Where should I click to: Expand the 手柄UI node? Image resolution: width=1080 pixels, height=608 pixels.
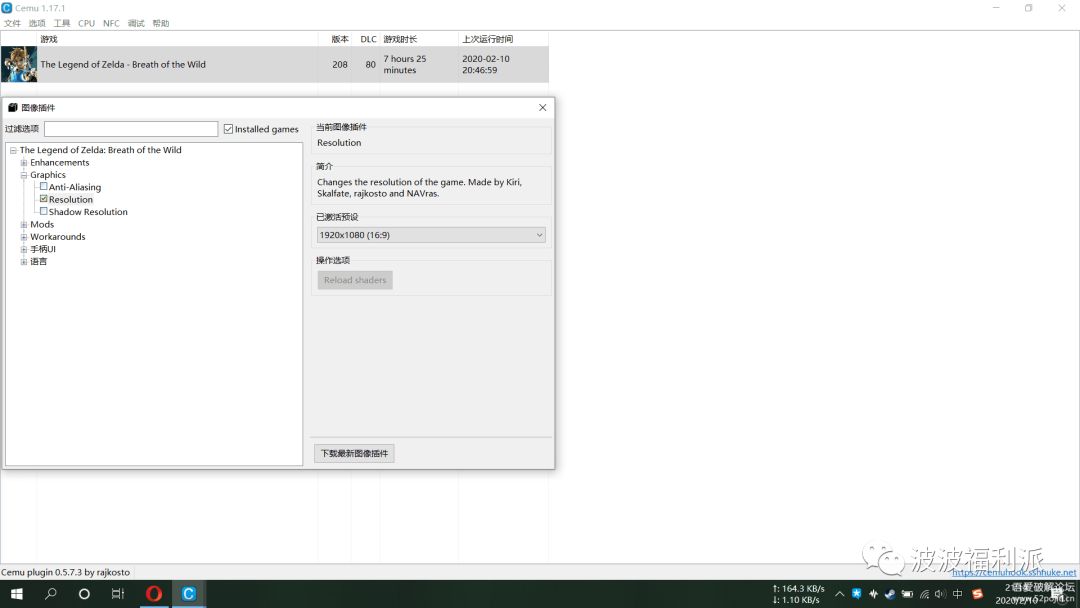pos(23,249)
